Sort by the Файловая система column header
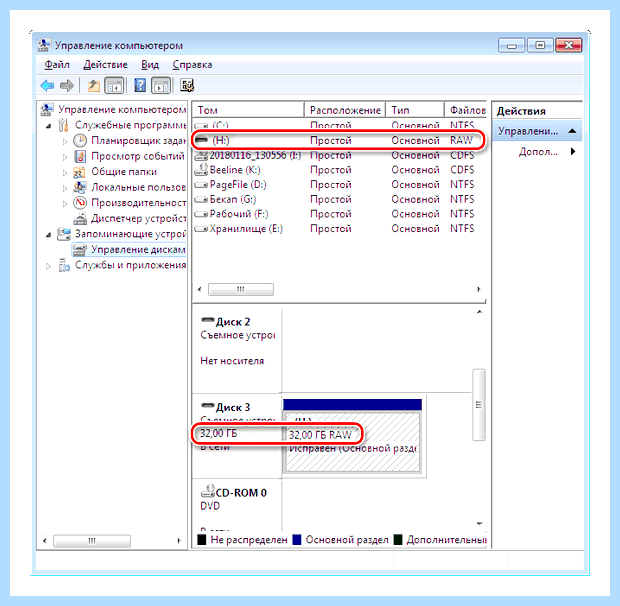 (x=466, y=110)
